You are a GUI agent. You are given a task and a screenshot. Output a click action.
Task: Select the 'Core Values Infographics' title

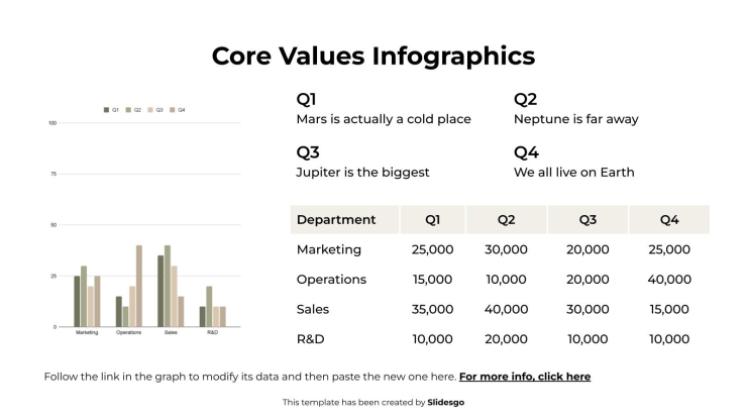click(373, 56)
